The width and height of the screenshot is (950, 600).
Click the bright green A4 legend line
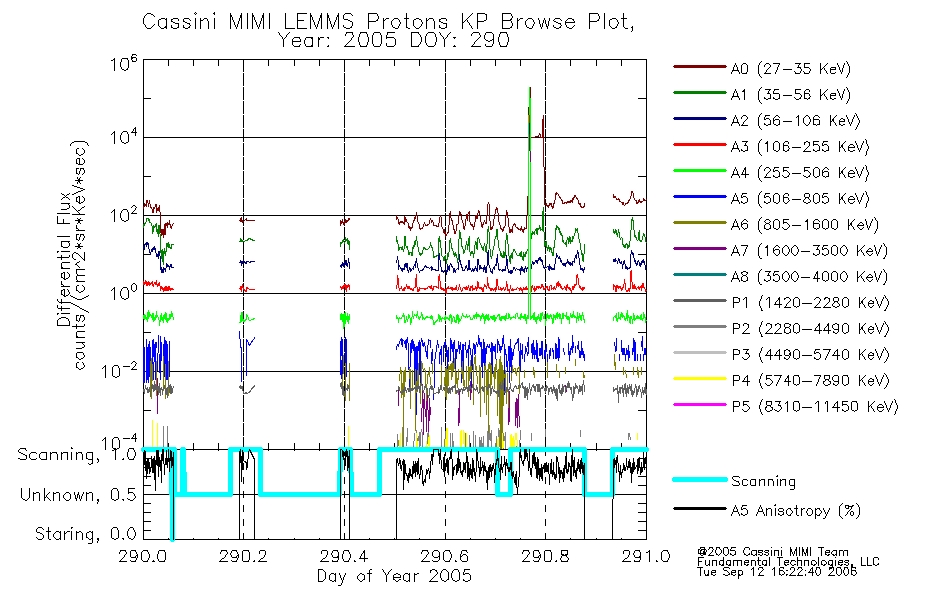[x=700, y=171]
